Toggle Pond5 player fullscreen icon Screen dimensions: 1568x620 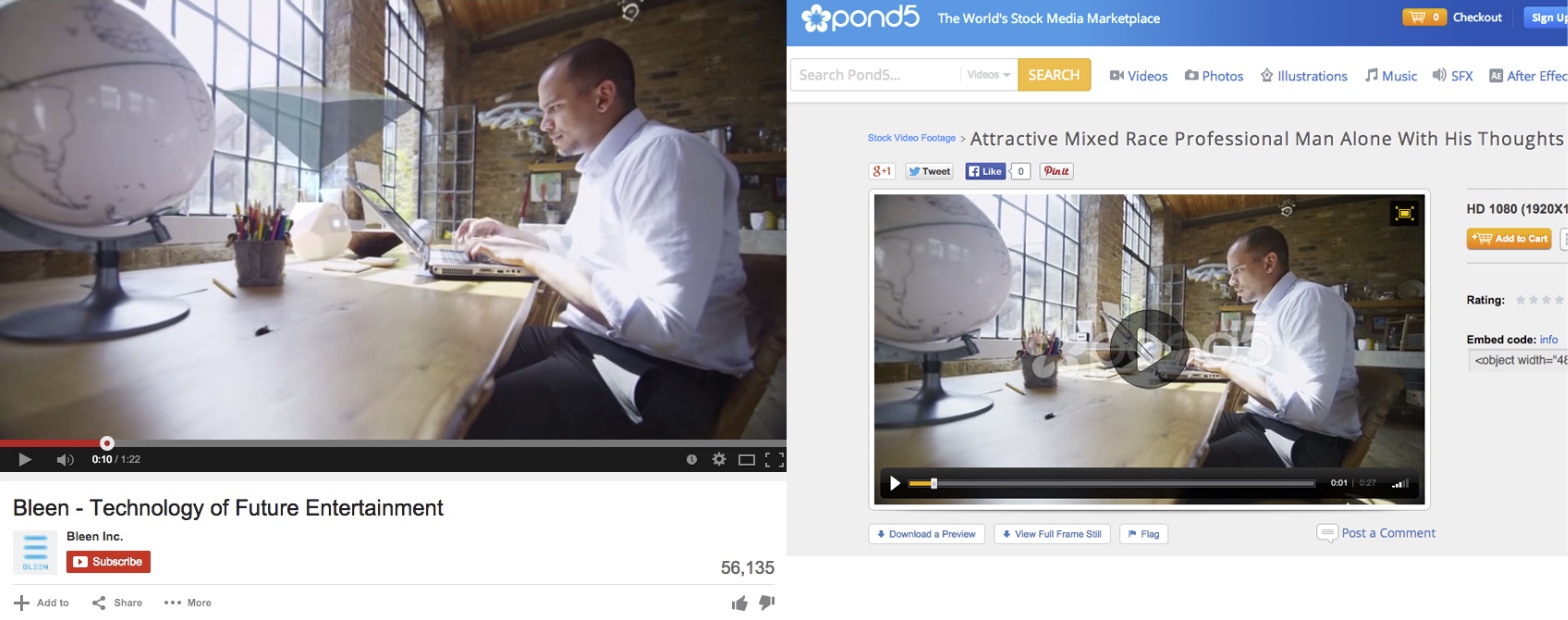pyautogui.click(x=1404, y=213)
